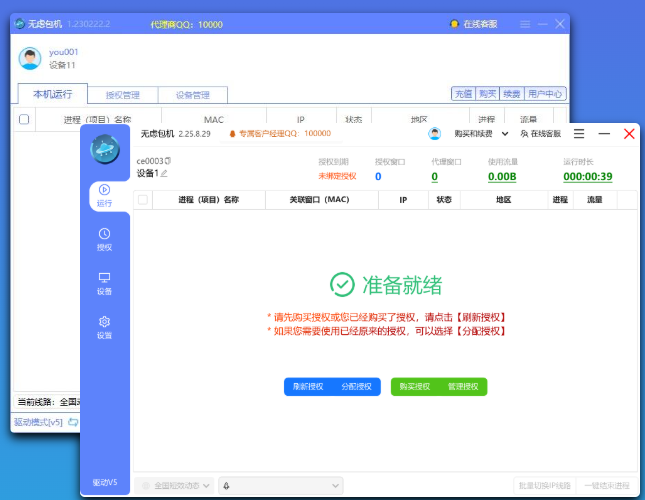This screenshot has height=500, width=645.
Task: Click 代理商QQ: 10000 text in back window
Action: pyautogui.click(x=186, y=24)
